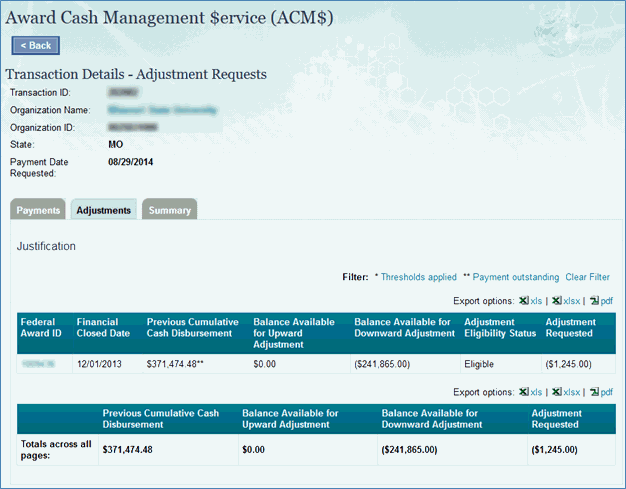Image resolution: width=626 pixels, height=489 pixels.
Task: Open the blurred Federal Award ID link
Action: pos(35,364)
